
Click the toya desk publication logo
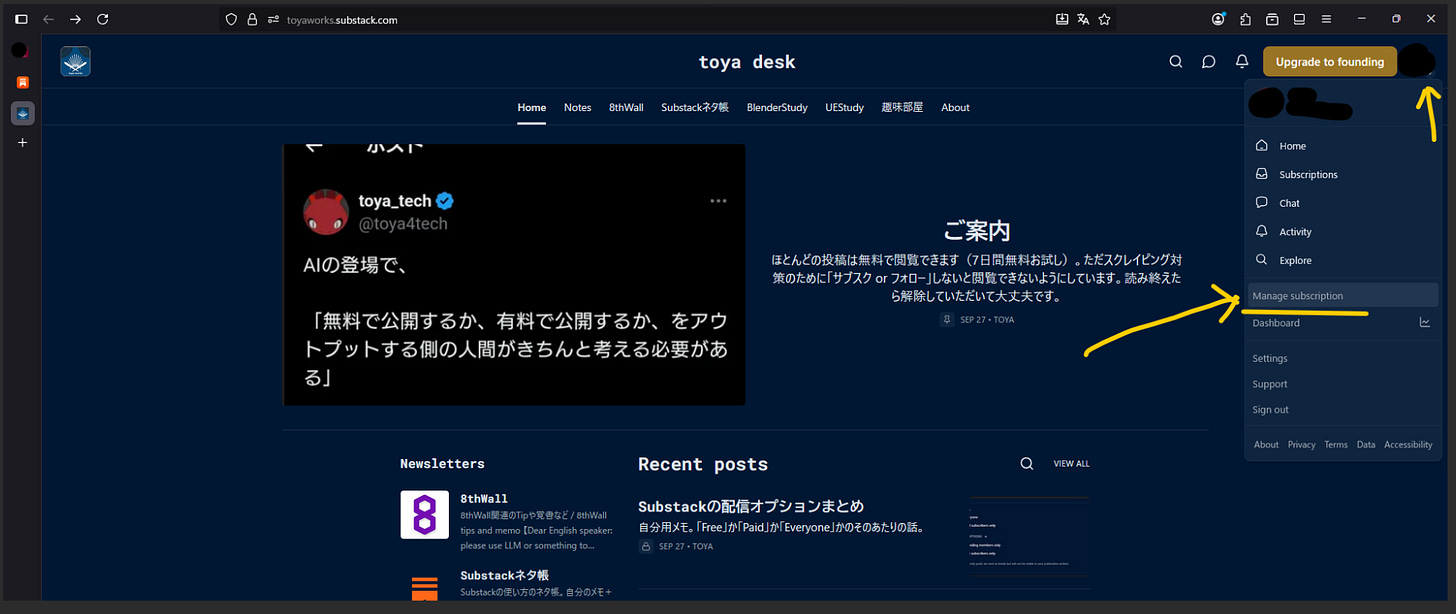[x=75, y=61]
